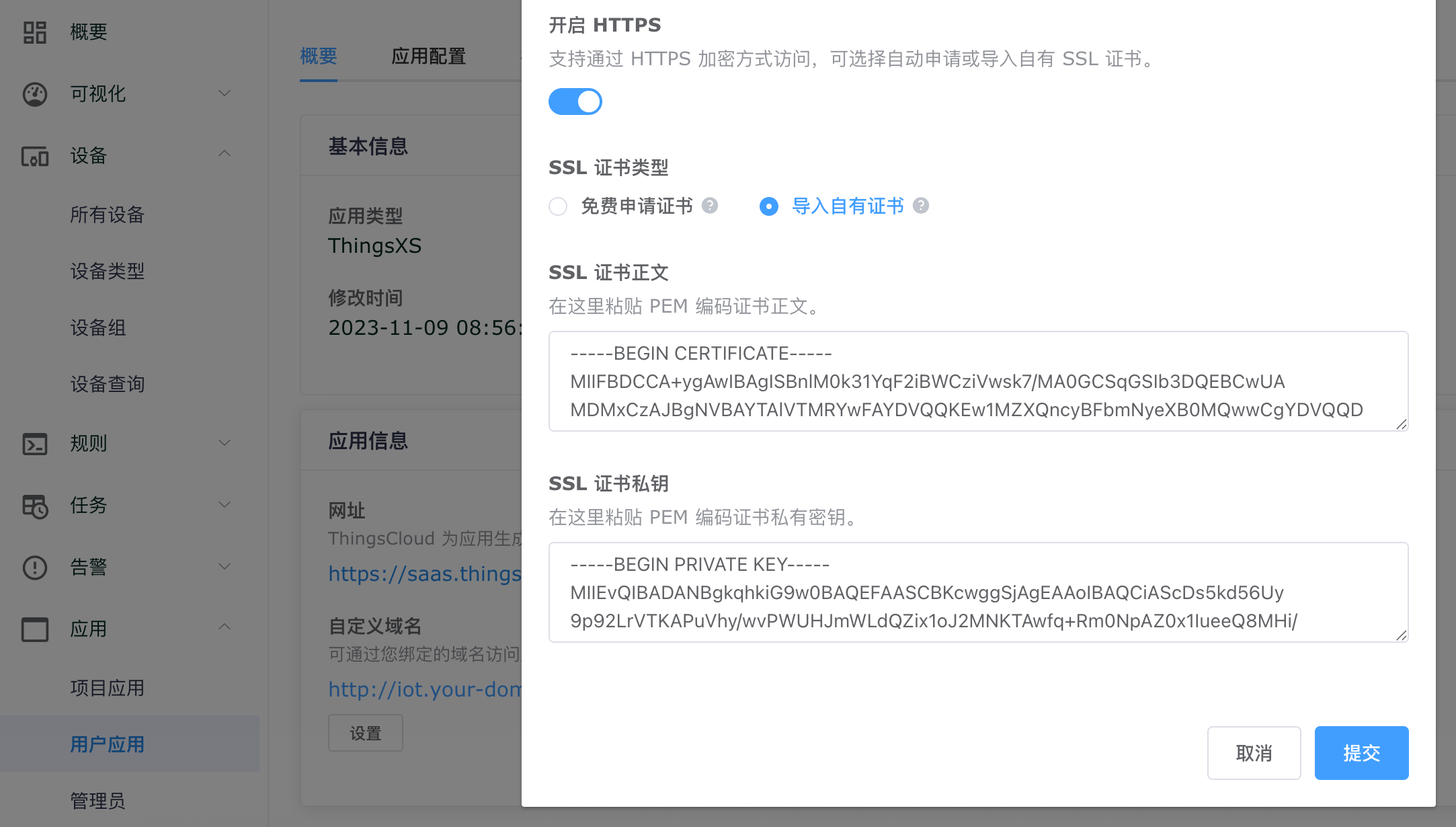Click the 任务 schedule icon

coord(35,506)
